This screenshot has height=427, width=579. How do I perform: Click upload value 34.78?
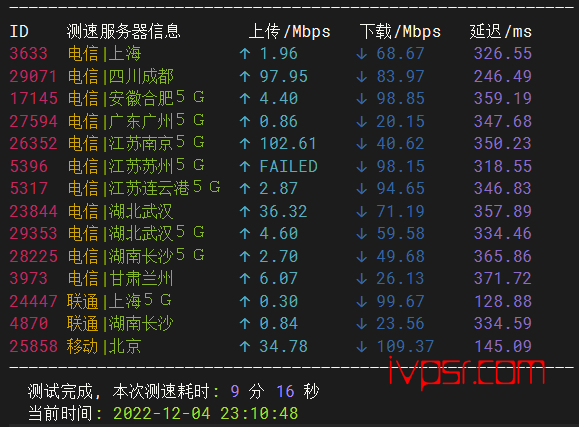pyautogui.click(x=283, y=347)
